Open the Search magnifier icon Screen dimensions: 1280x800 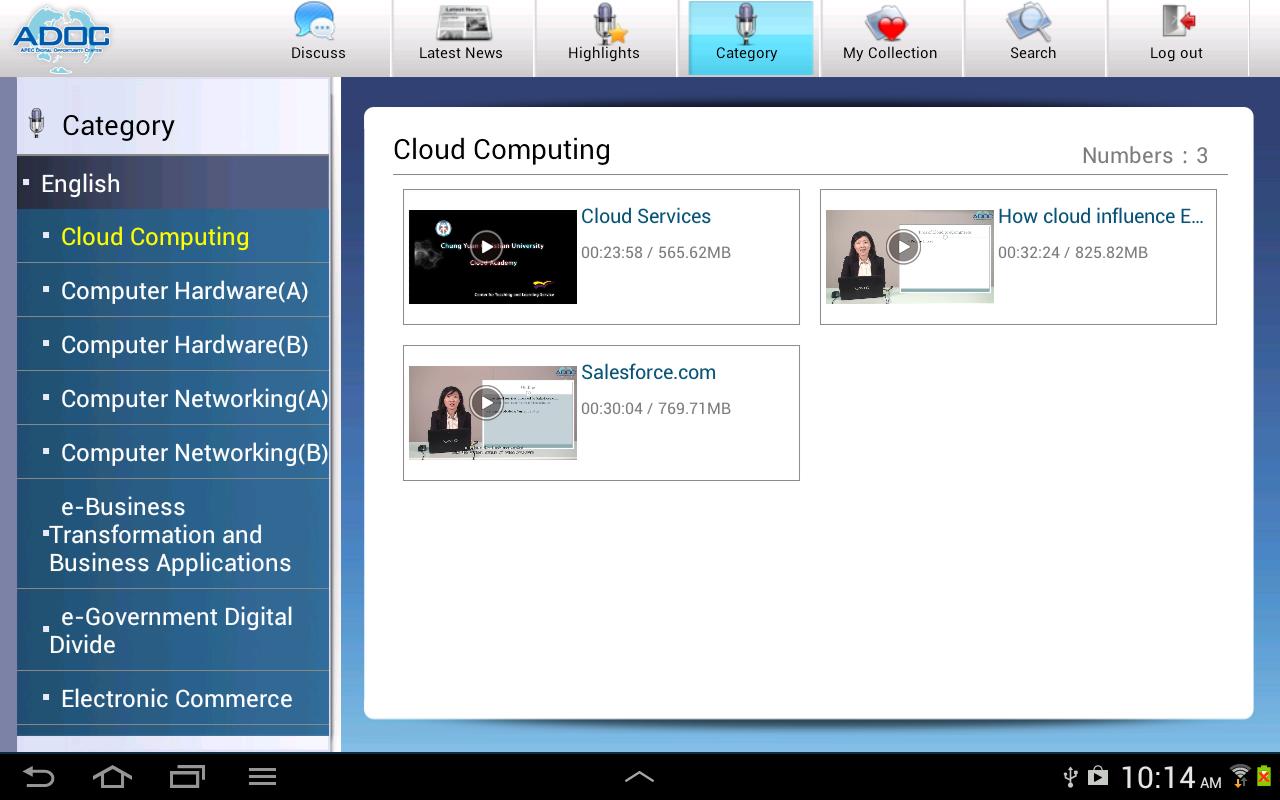click(x=1030, y=22)
